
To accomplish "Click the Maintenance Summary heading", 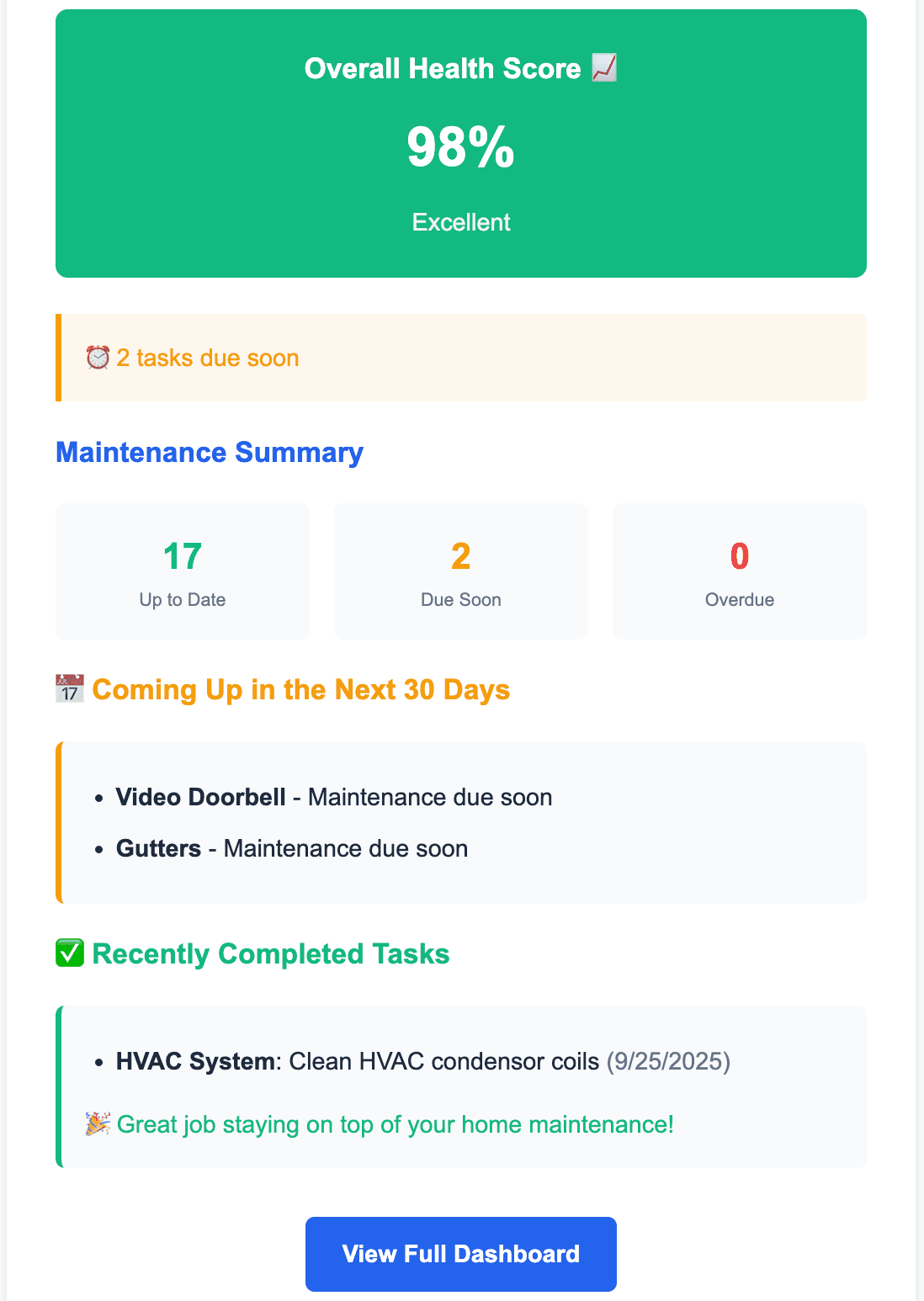I will click(210, 453).
